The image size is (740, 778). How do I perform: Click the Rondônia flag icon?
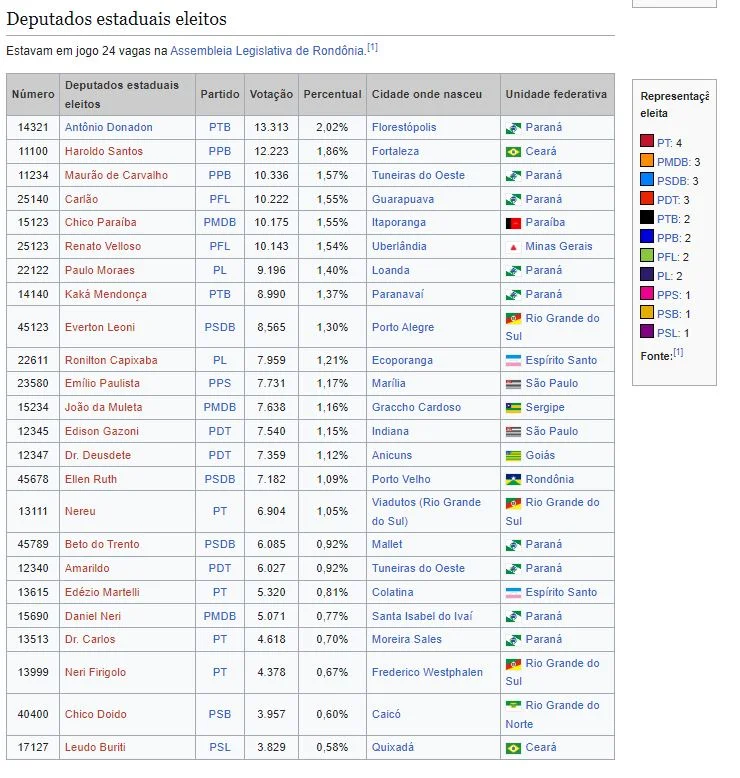[x=513, y=480]
